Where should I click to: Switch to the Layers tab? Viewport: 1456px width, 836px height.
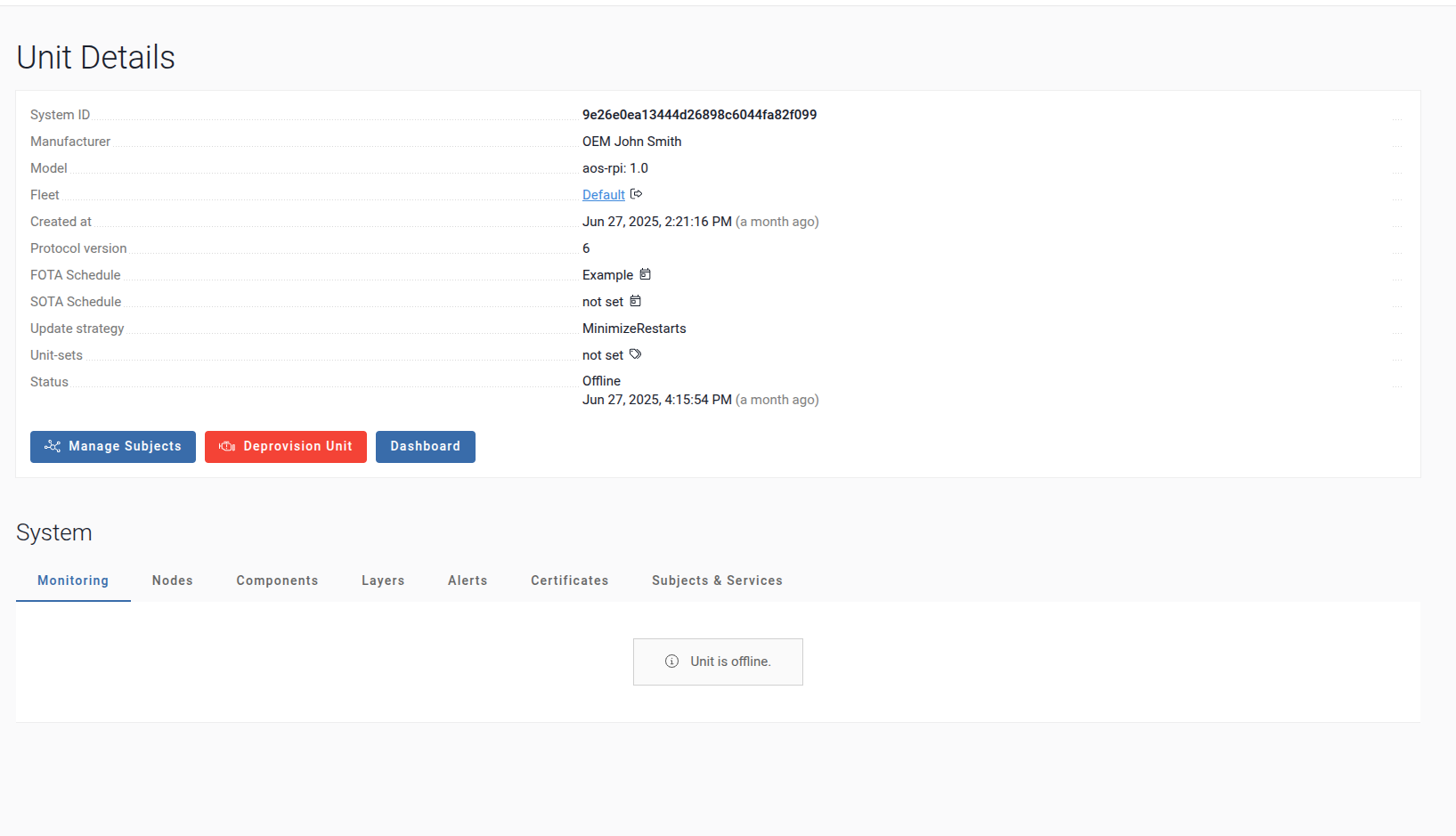pos(383,580)
